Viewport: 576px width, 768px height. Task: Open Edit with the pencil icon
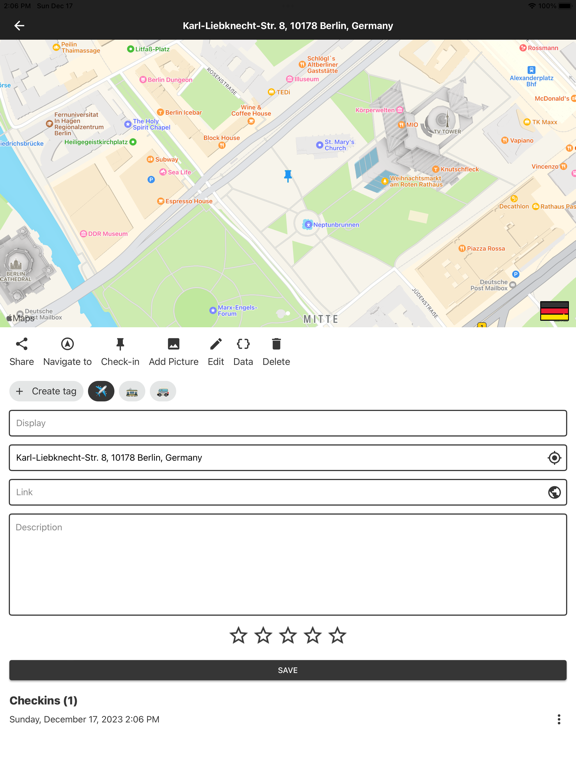point(216,344)
